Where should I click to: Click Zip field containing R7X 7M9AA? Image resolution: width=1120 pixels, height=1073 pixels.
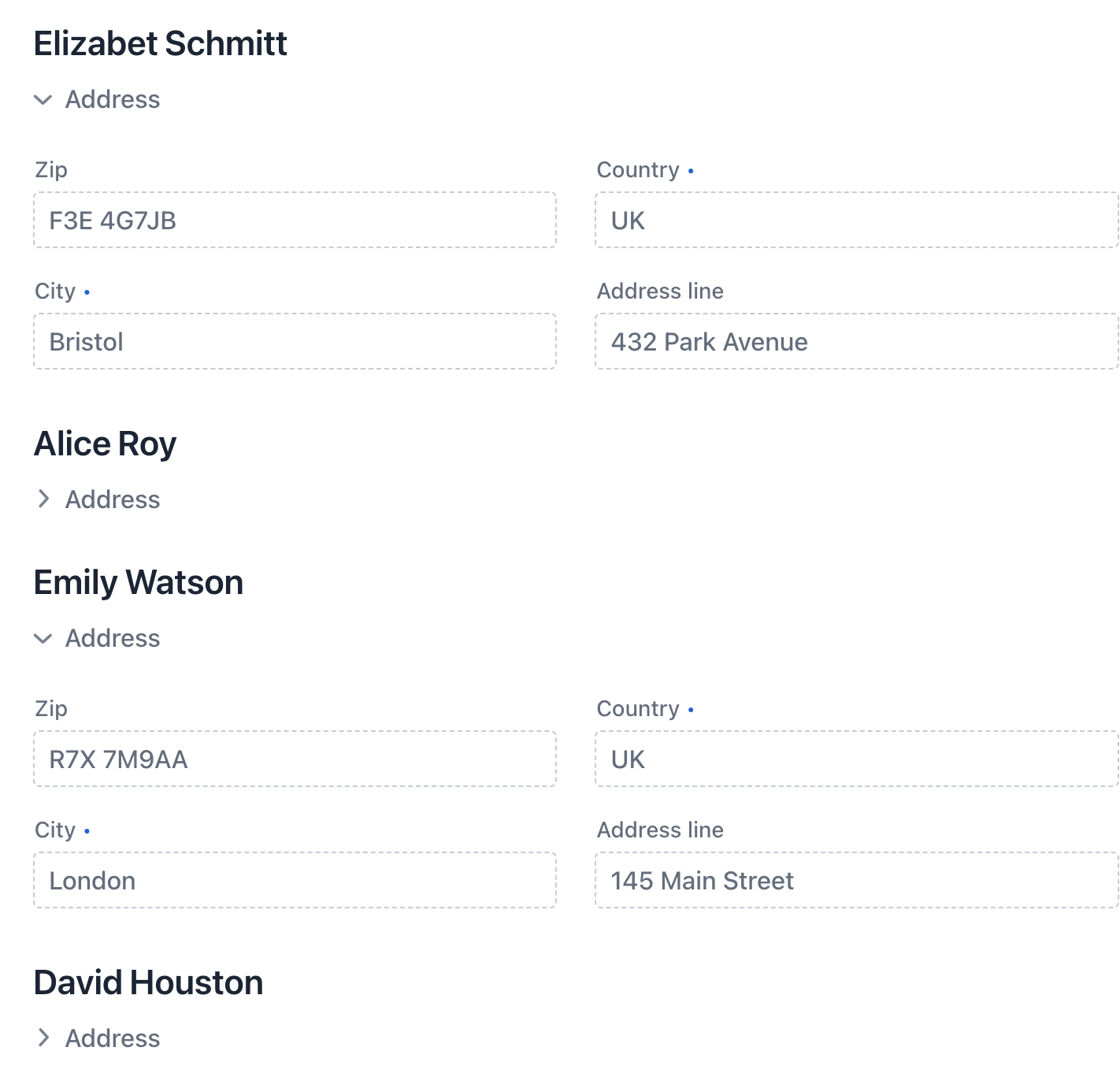[295, 759]
